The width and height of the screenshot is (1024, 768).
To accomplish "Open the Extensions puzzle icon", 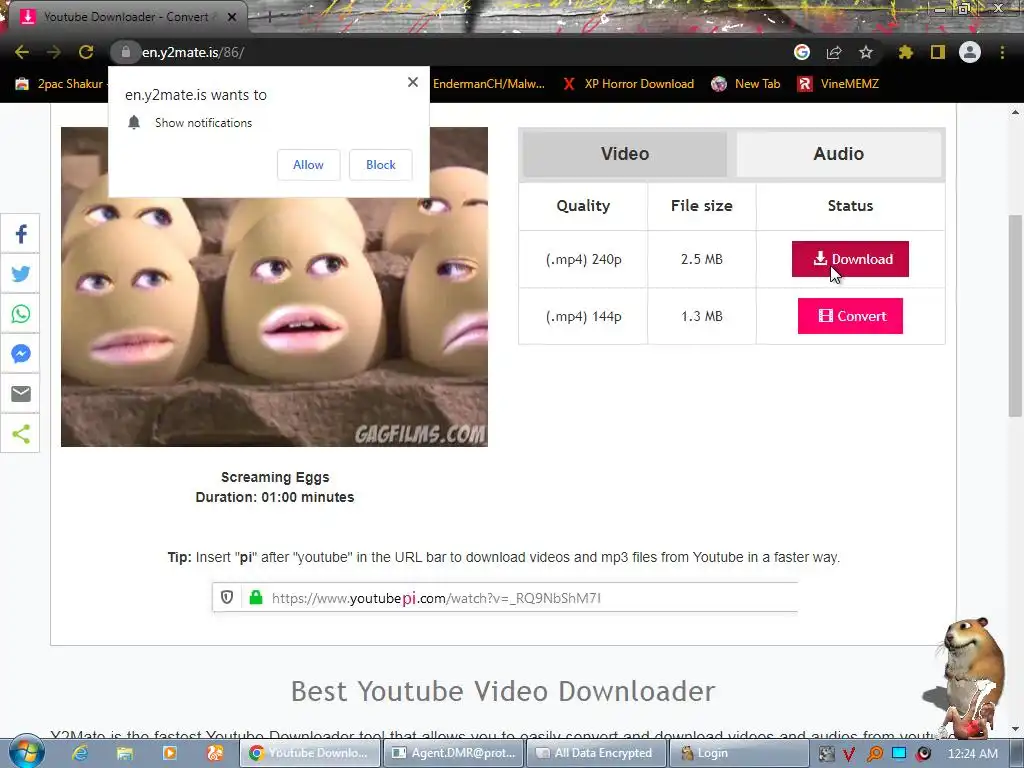I will pos(905,52).
